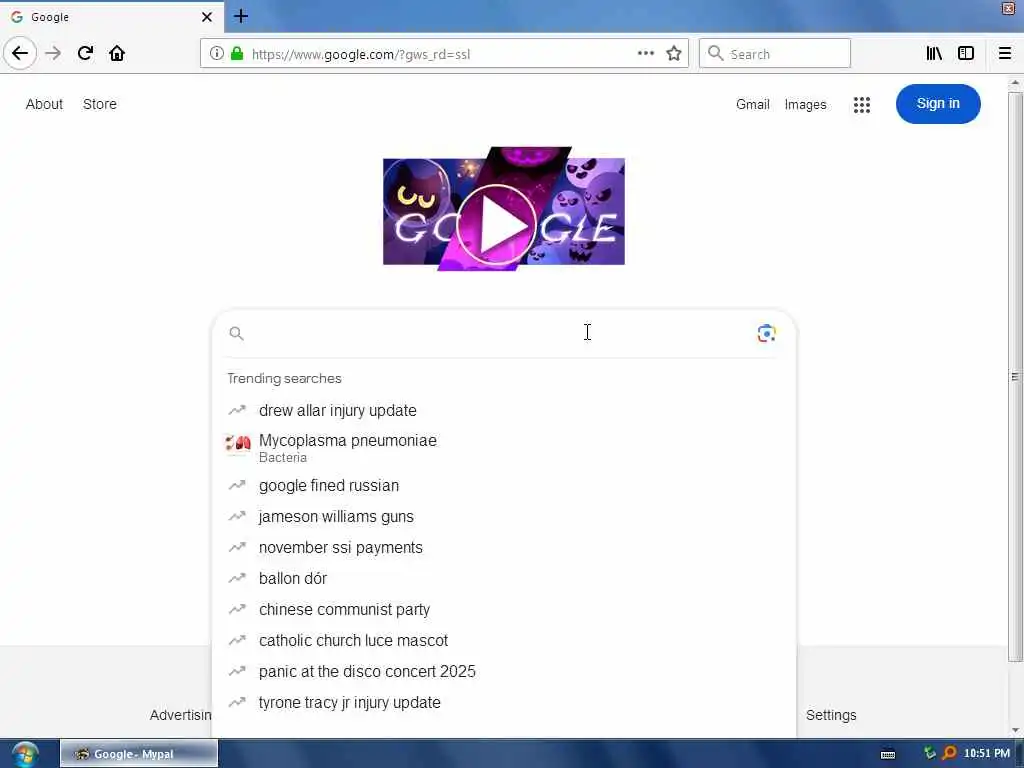Click the network status tray icon
The height and width of the screenshot is (768, 1024).
point(930,754)
